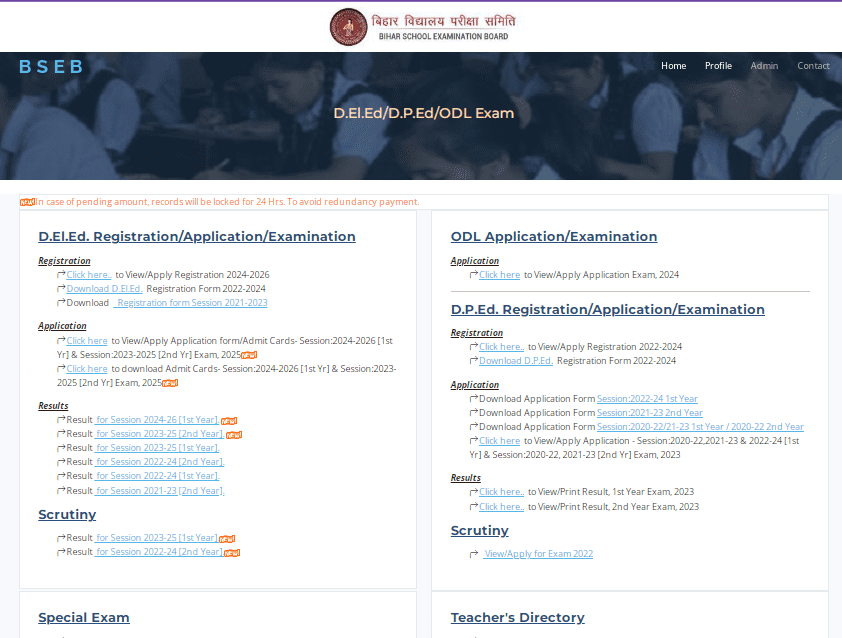Open the Teacher's Directory heading link
The image size is (842, 638).
517,617
